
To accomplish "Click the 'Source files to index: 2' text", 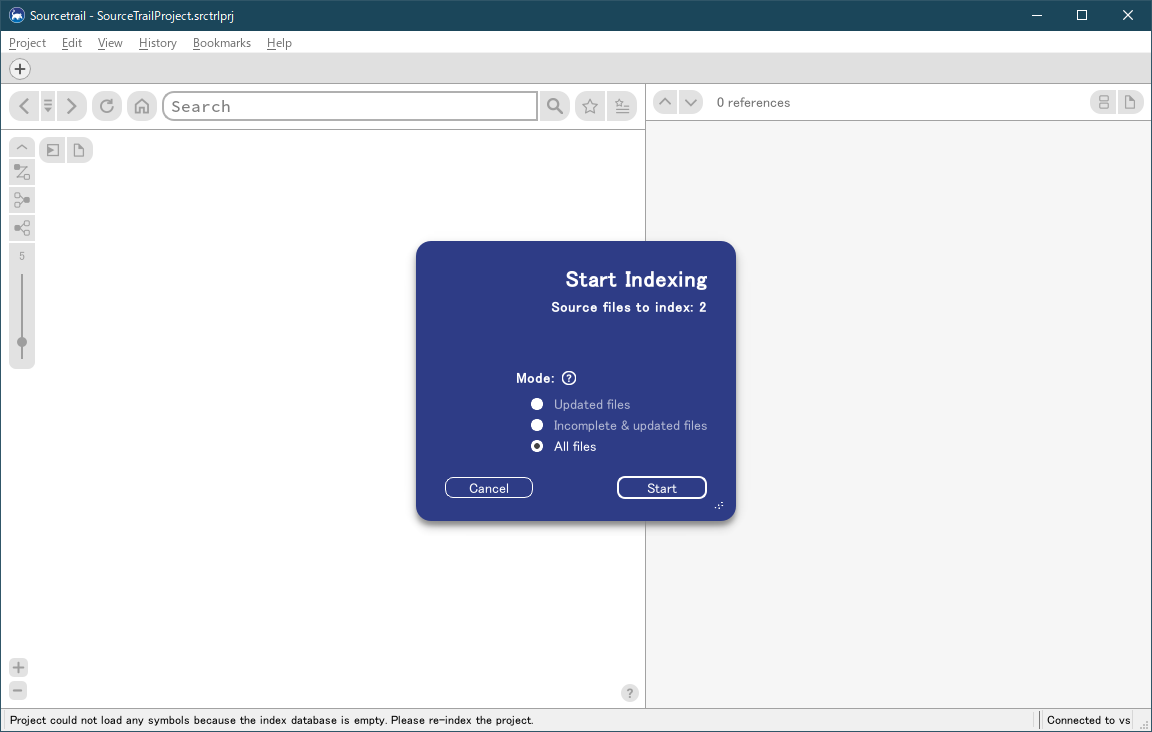I will pos(629,307).
